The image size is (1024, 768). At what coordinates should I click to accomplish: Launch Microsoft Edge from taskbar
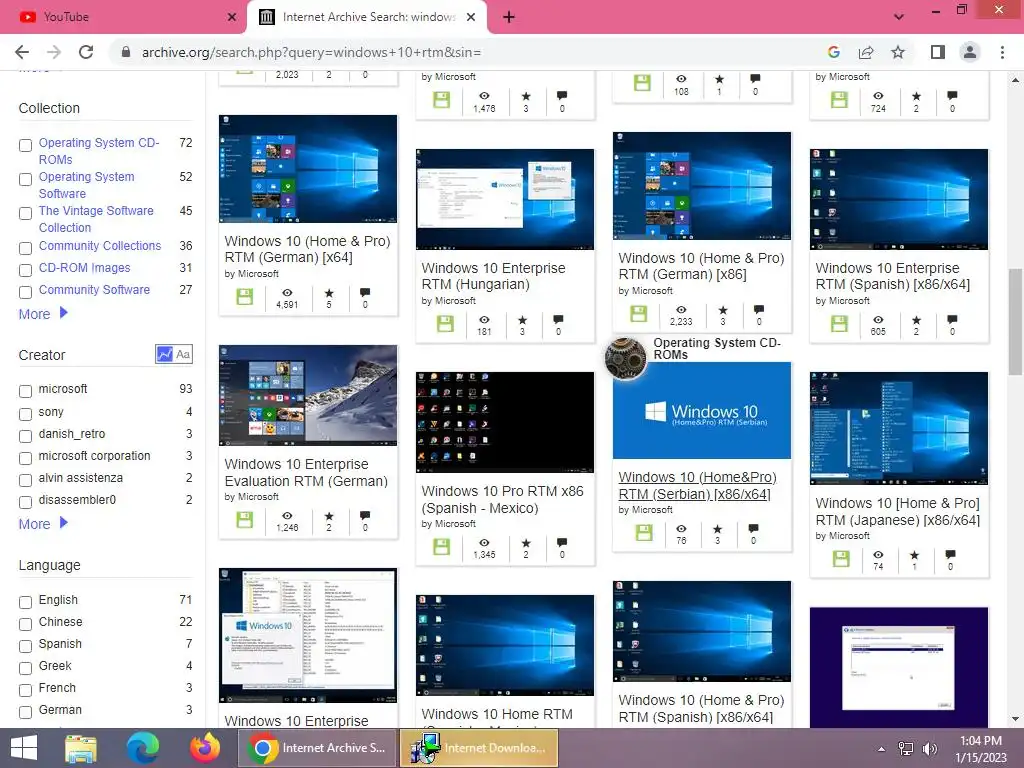pyautogui.click(x=143, y=748)
